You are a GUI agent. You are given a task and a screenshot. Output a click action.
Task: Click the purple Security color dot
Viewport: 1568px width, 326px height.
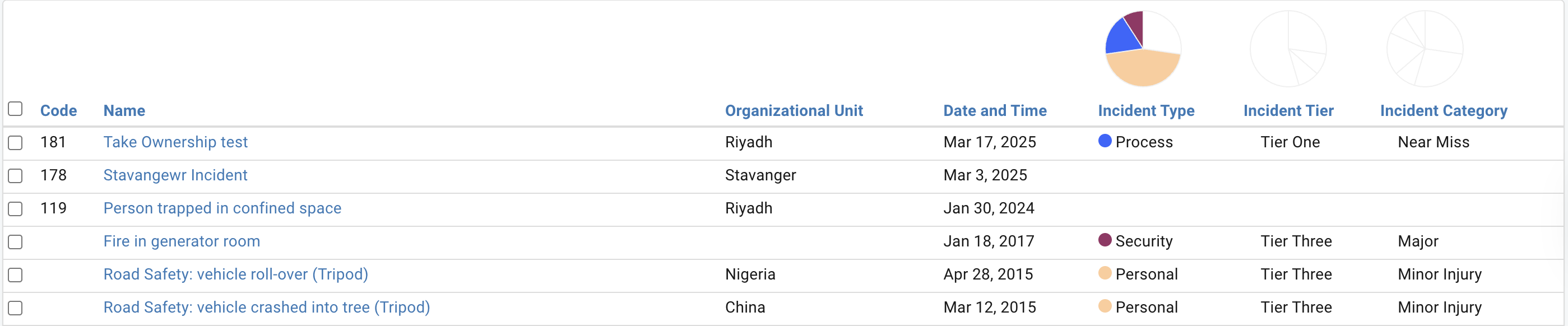pos(1105,240)
